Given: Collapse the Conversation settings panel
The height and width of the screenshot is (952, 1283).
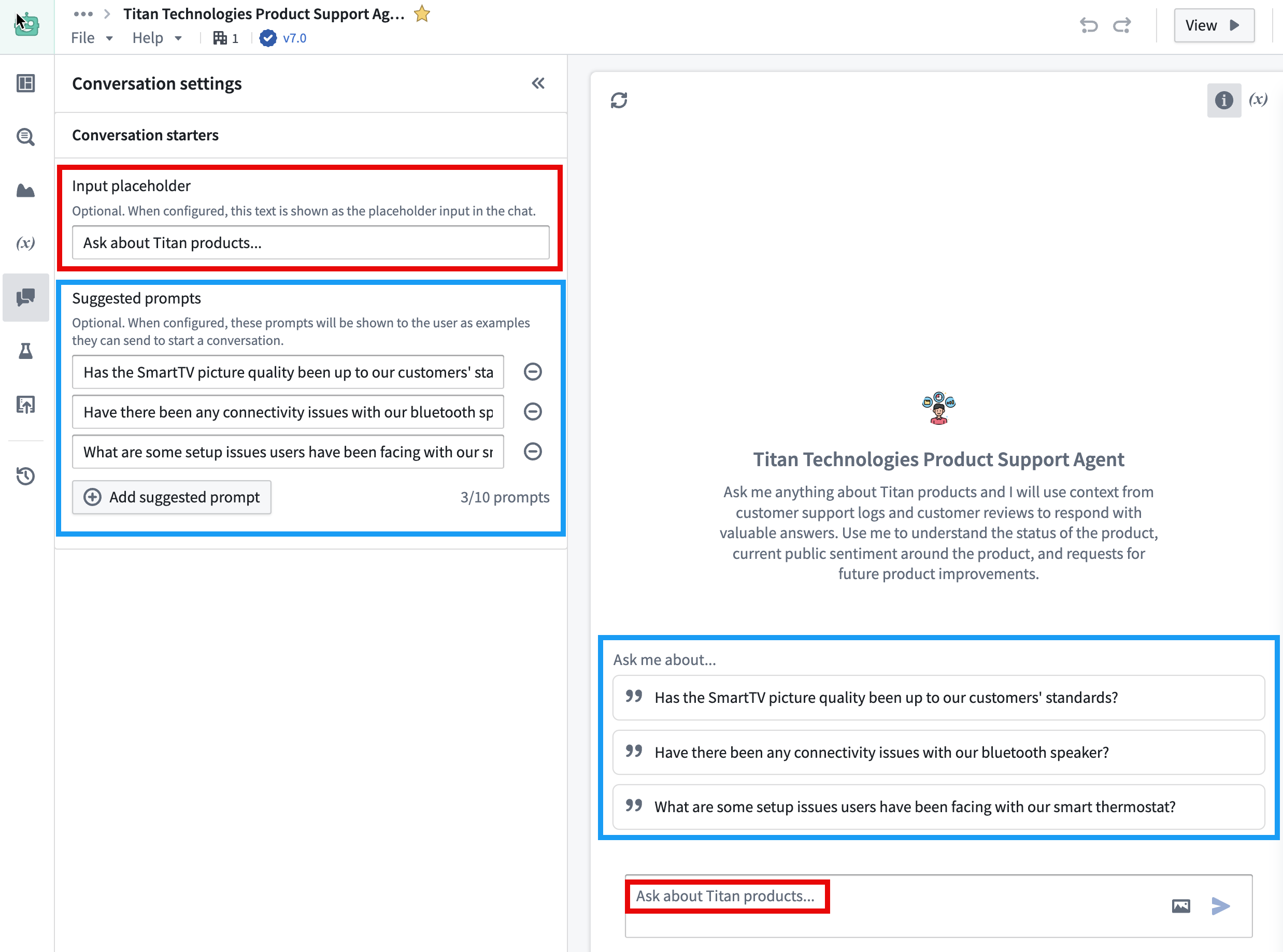Looking at the screenshot, I should point(537,83).
